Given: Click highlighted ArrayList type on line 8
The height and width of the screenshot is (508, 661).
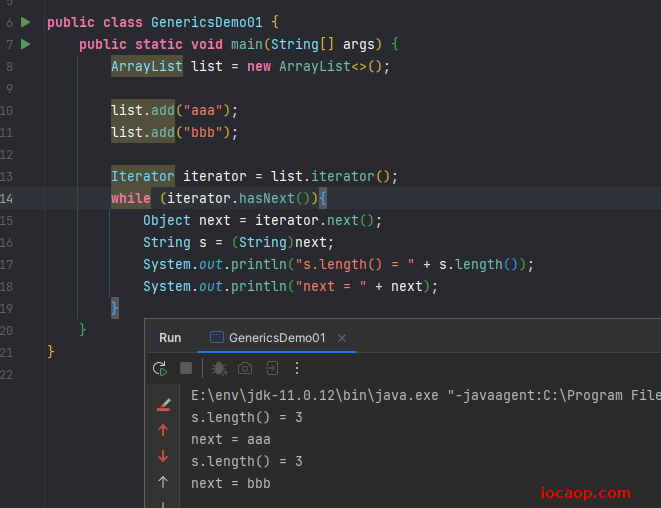Looking at the screenshot, I should 147,66.
